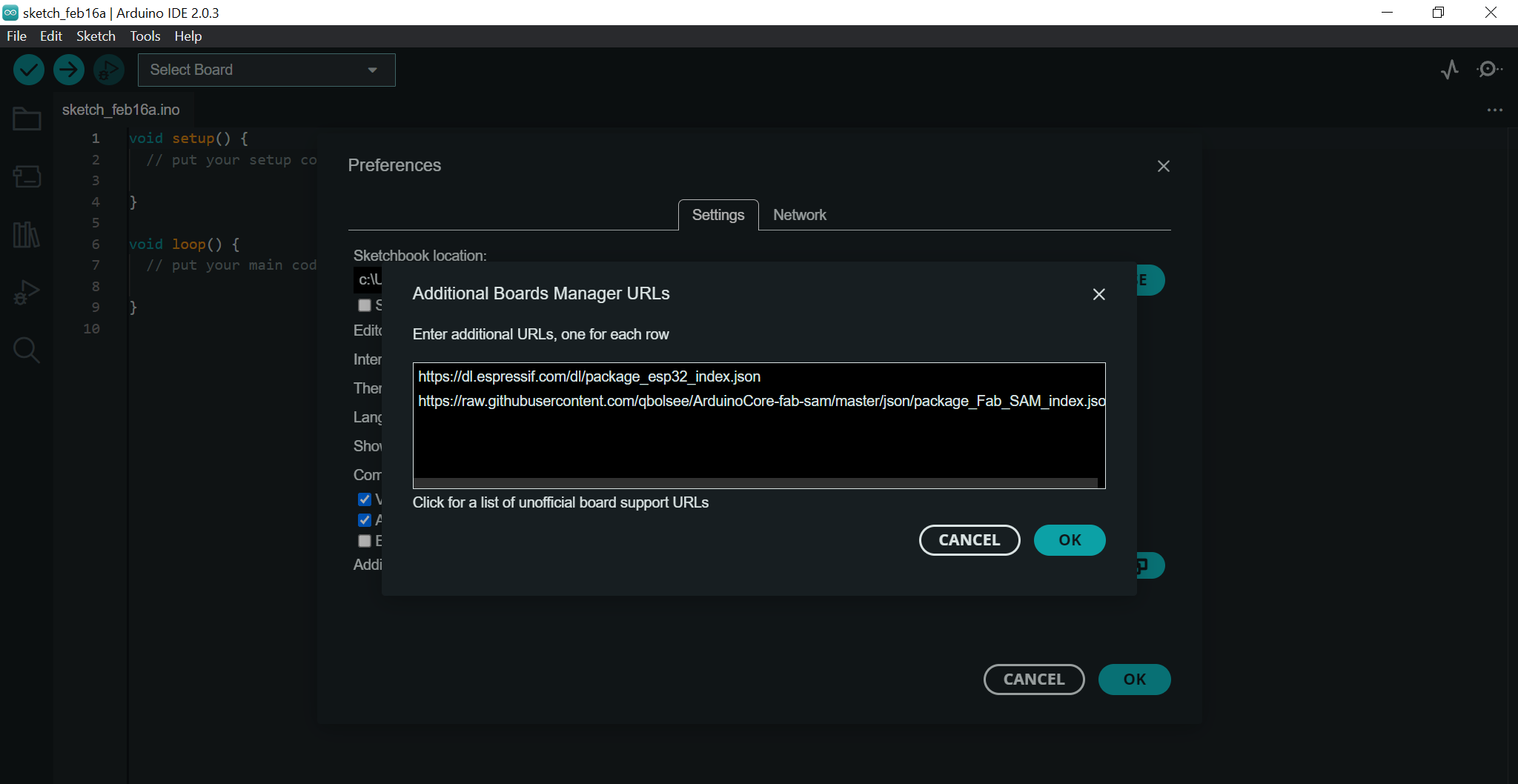The width and height of the screenshot is (1518, 784).
Task: Open the Search sidebar icon
Action: point(27,350)
